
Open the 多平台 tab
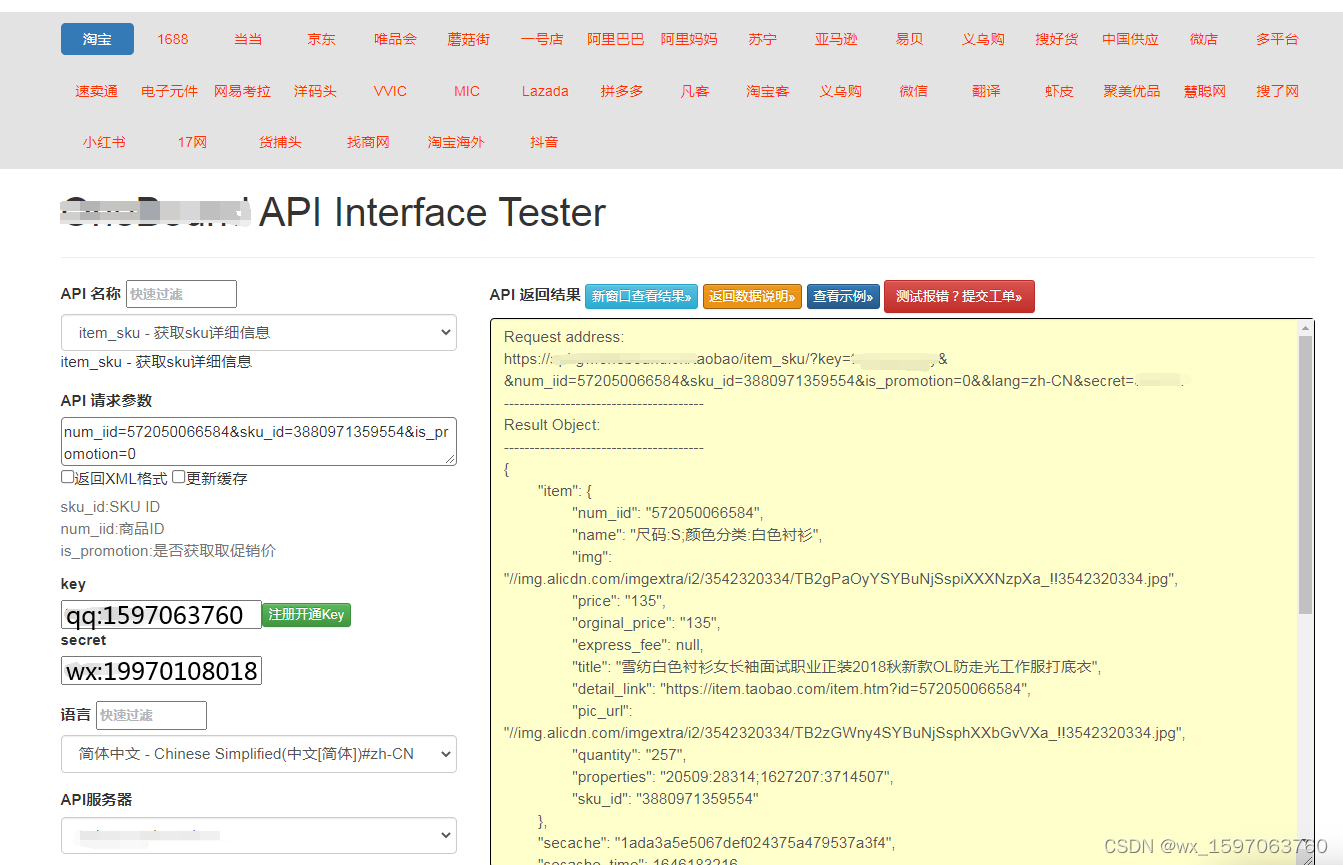(x=1277, y=39)
